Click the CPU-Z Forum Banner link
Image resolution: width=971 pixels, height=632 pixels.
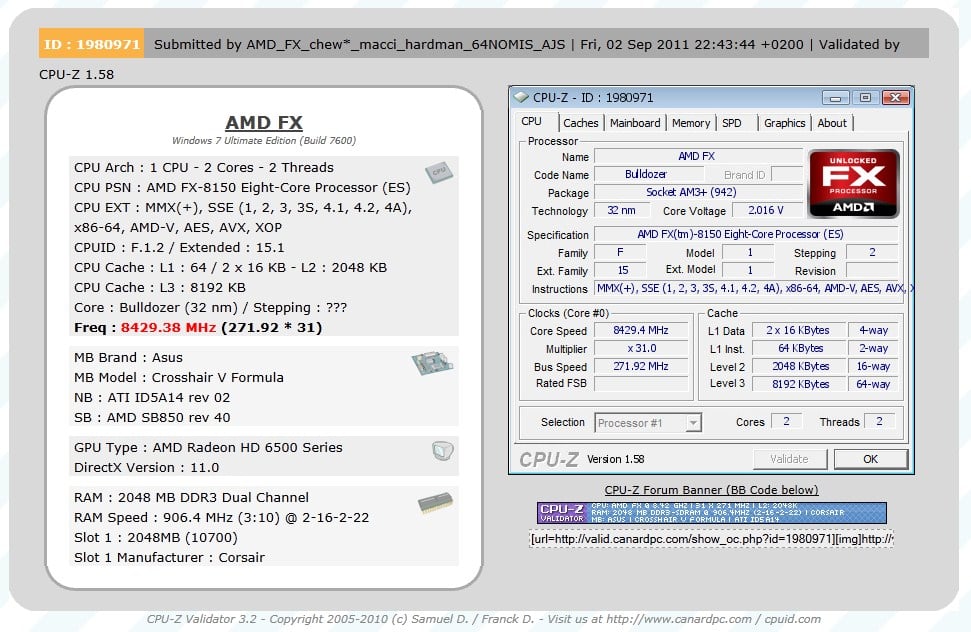(x=711, y=490)
